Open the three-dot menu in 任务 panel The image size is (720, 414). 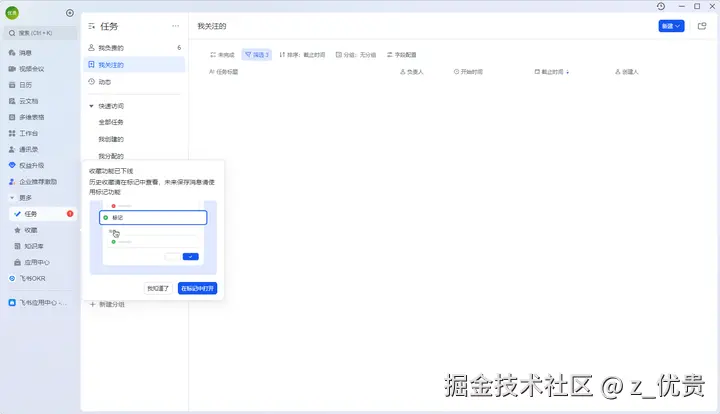175,26
